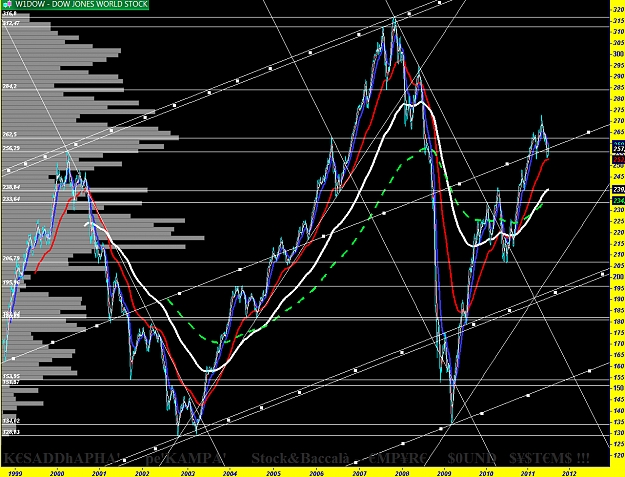Click the 220 price axis label
The image size is (625, 477).
[619, 232]
